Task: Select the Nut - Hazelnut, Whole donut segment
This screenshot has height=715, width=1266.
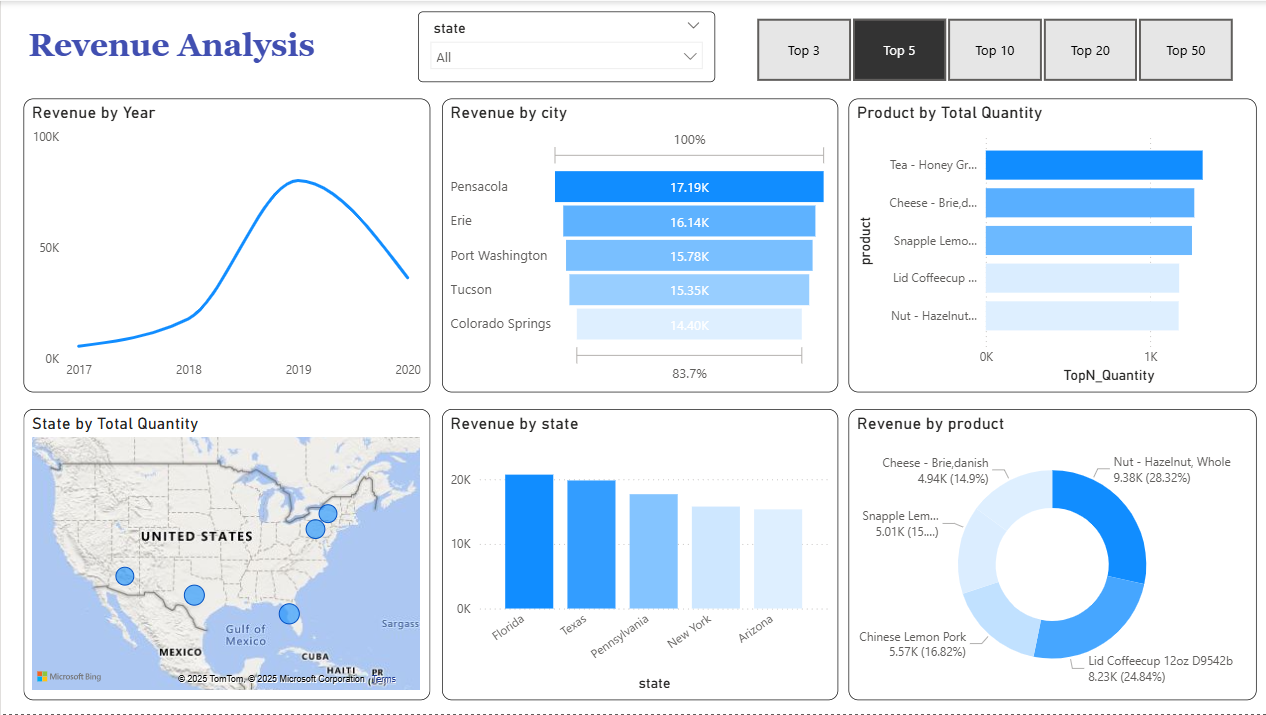Action: [x=1112, y=520]
